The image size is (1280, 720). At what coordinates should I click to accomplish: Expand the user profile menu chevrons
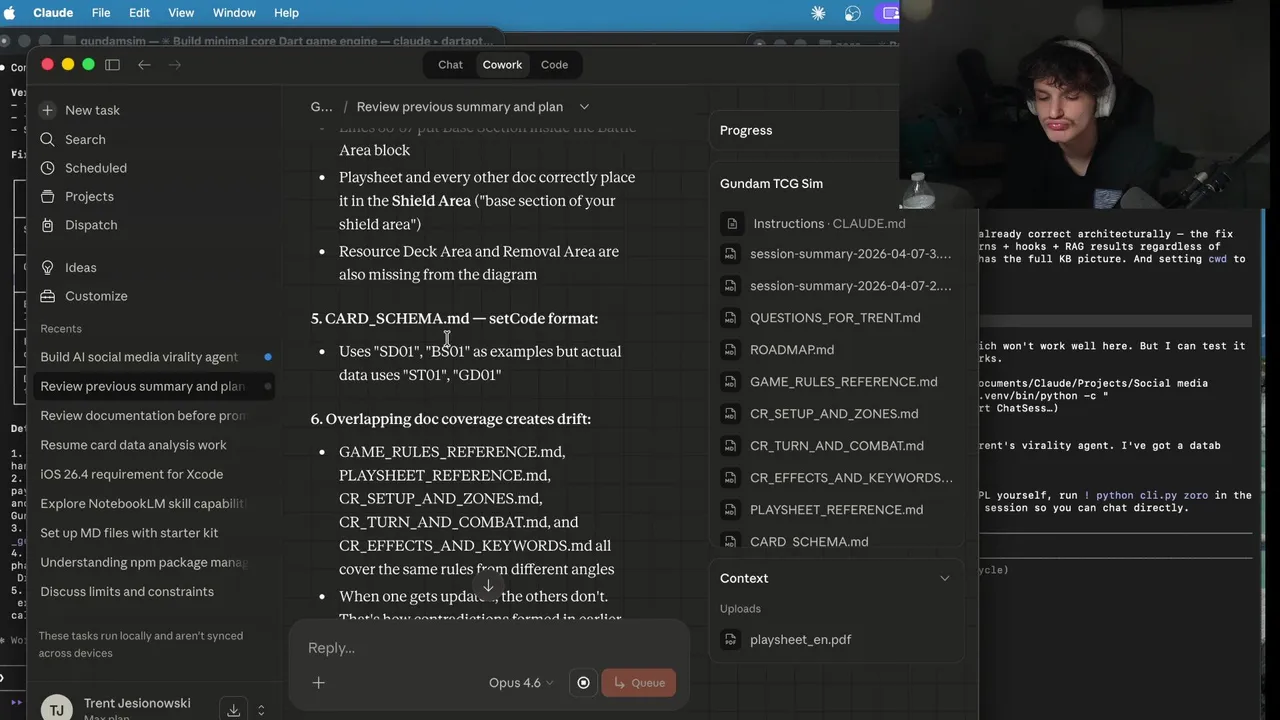(261, 710)
